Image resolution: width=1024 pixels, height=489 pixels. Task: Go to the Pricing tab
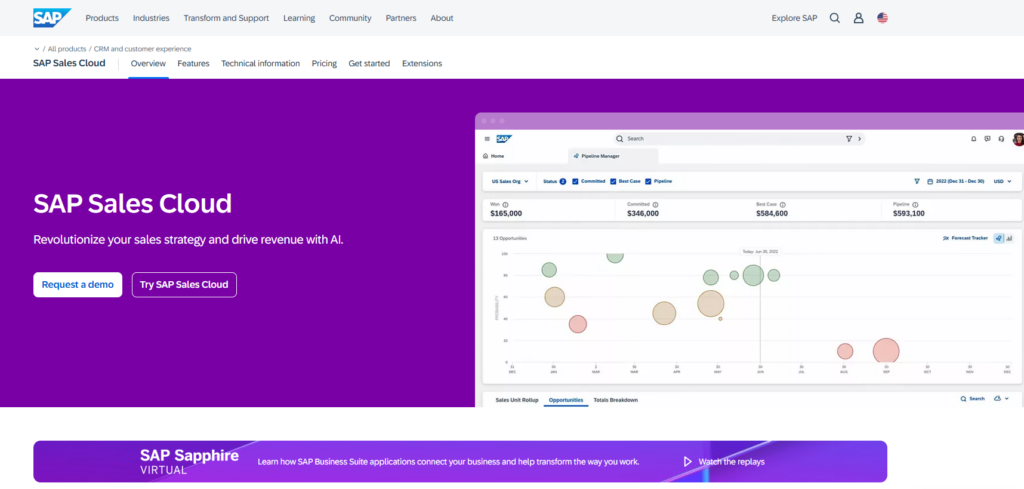[324, 63]
